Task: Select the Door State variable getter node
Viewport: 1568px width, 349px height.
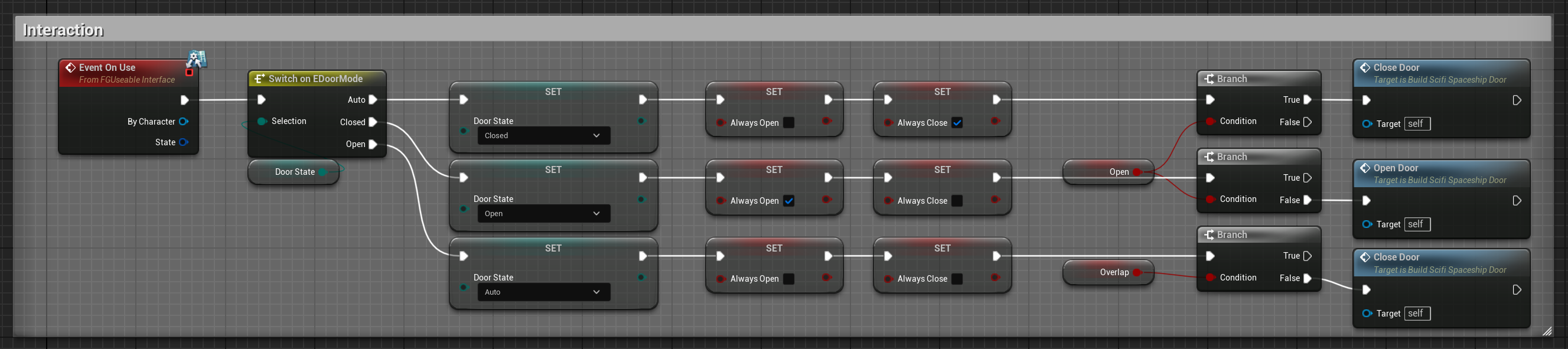Action: point(294,172)
